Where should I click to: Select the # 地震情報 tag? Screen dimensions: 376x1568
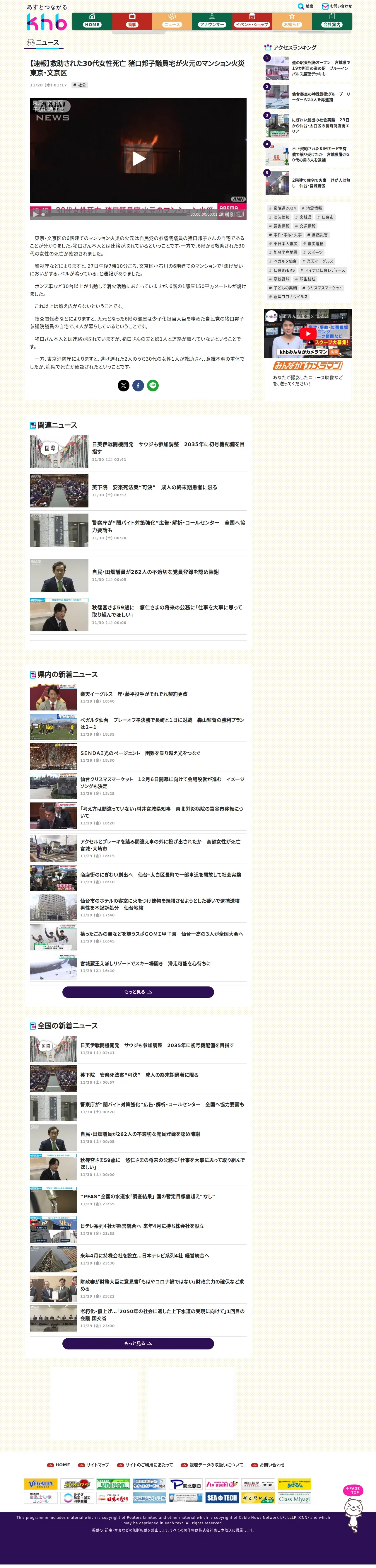[312, 208]
